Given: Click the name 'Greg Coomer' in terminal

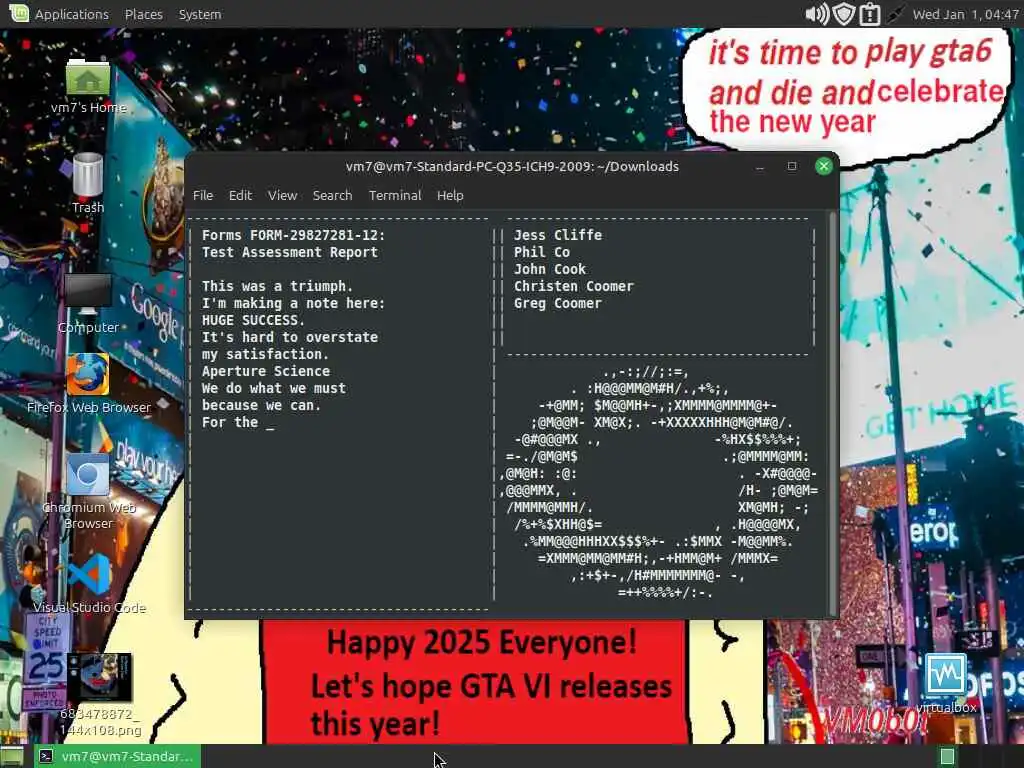Looking at the screenshot, I should point(557,303).
